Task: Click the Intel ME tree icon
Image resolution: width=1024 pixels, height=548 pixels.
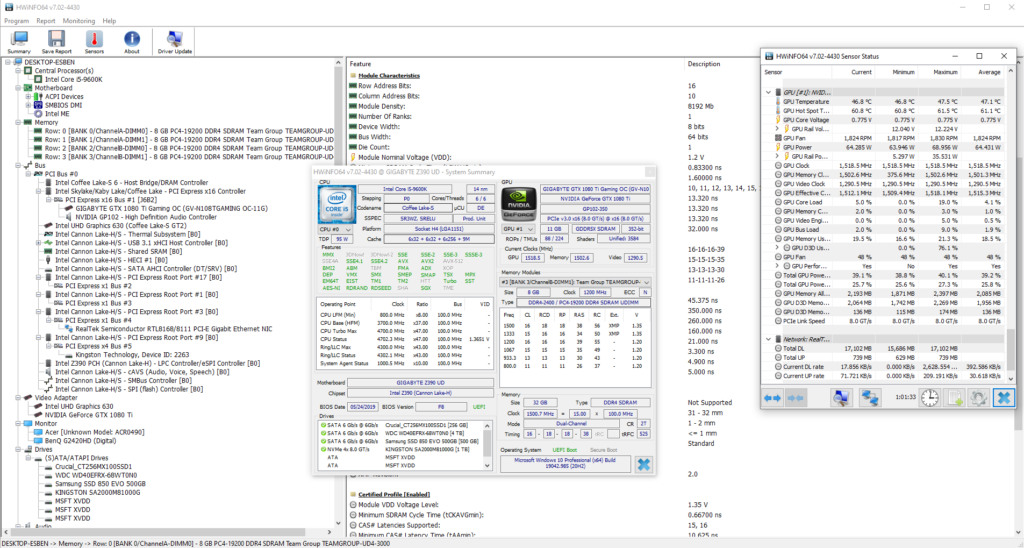Action: point(39,114)
